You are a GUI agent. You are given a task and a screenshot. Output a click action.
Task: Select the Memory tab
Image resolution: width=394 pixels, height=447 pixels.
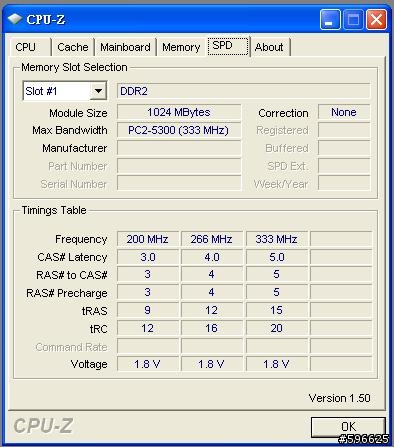pos(181,47)
